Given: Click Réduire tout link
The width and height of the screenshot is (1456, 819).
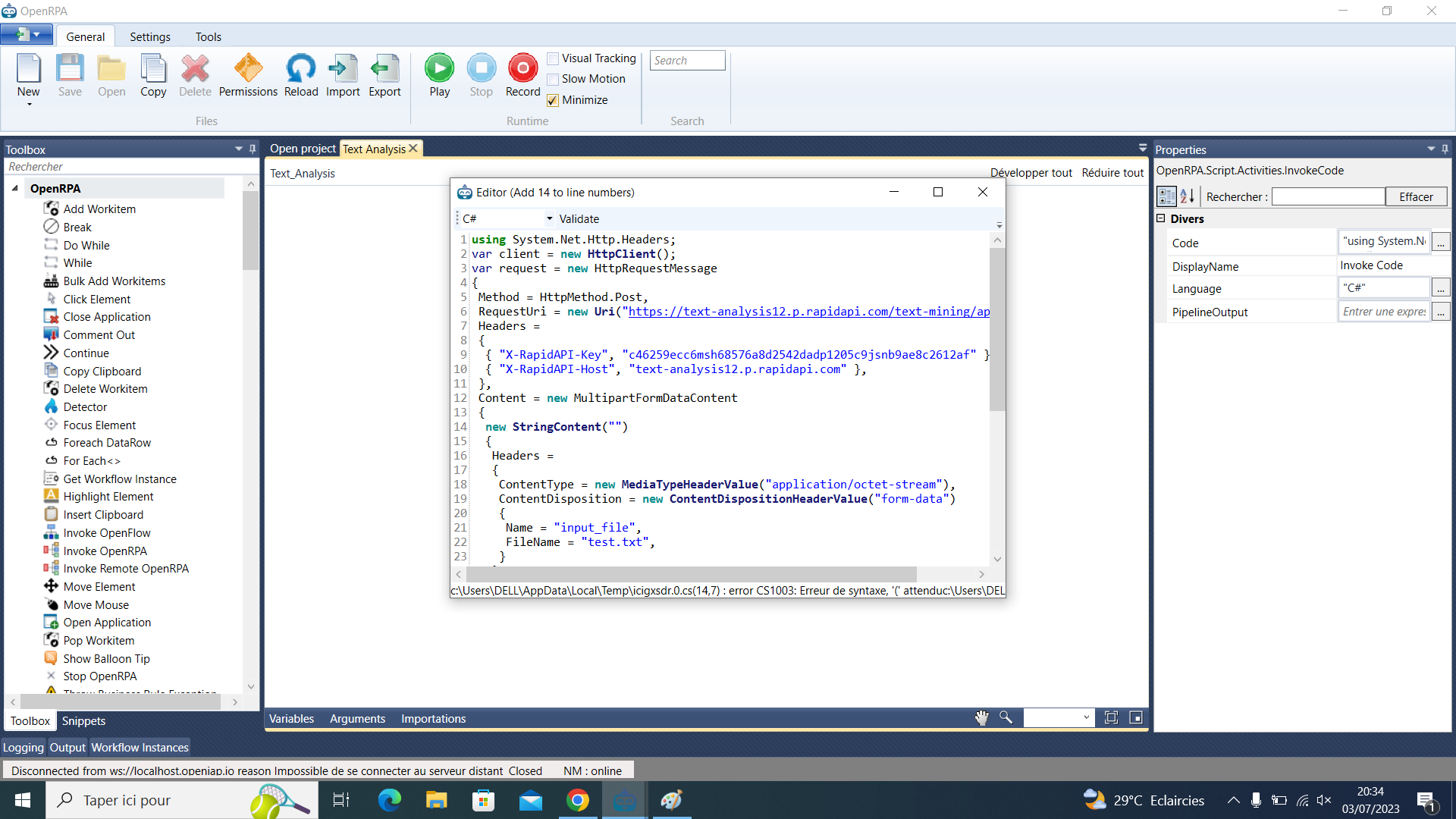Looking at the screenshot, I should [1112, 173].
